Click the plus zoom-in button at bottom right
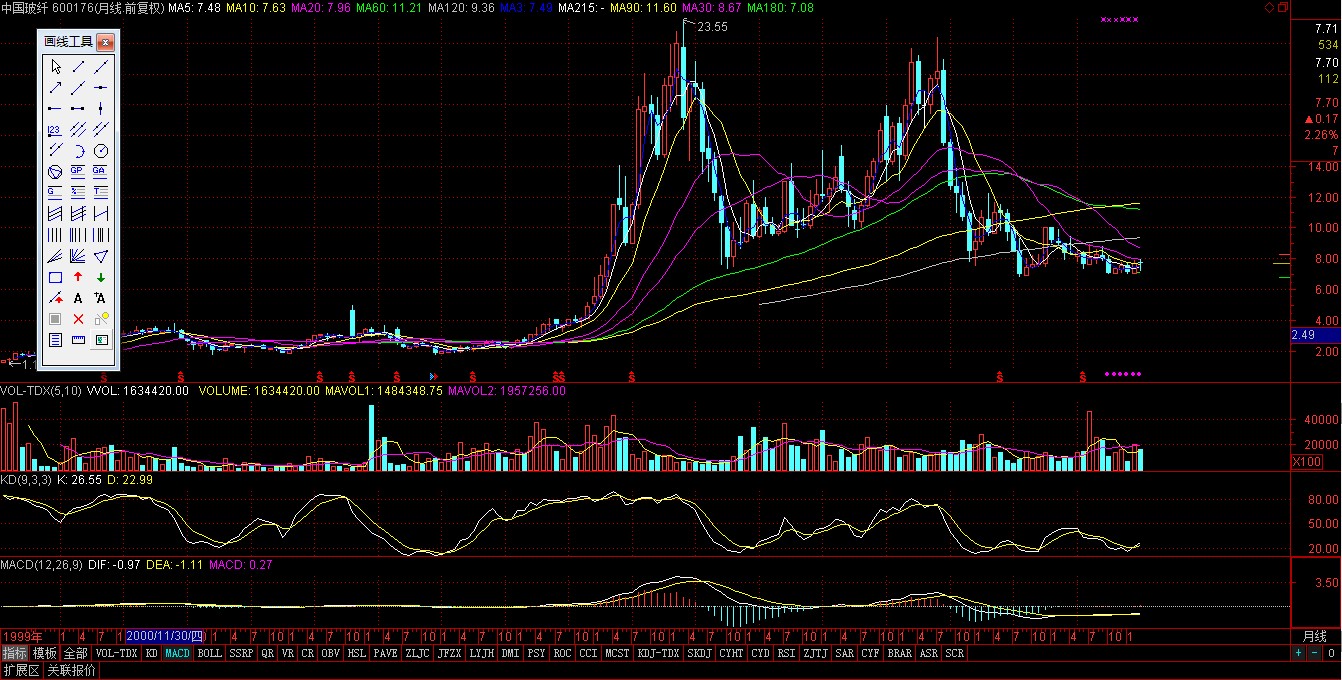Viewport: 1342px width, 680px height. point(1299,653)
